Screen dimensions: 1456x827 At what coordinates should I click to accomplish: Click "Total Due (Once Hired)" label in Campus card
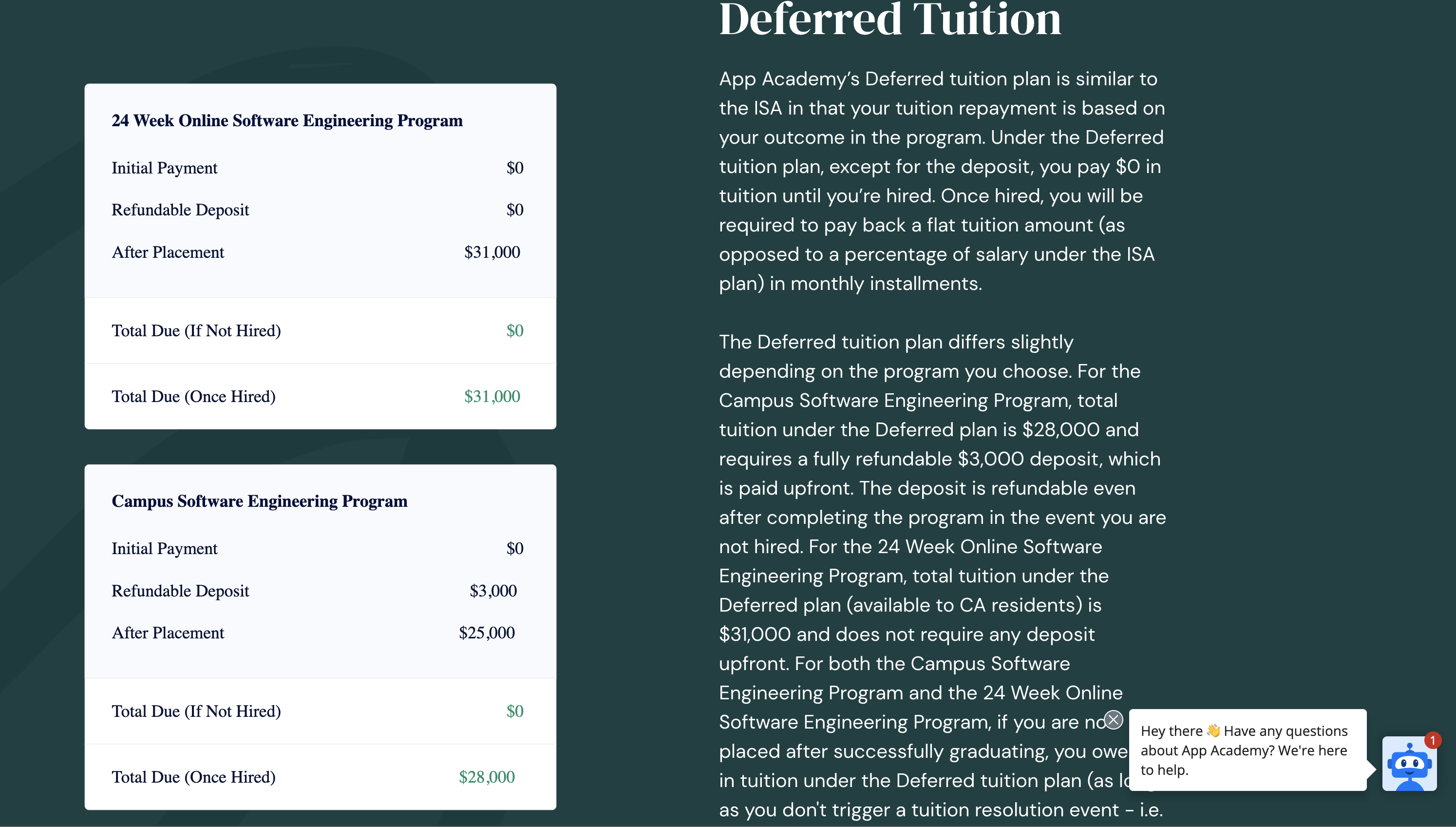click(193, 777)
